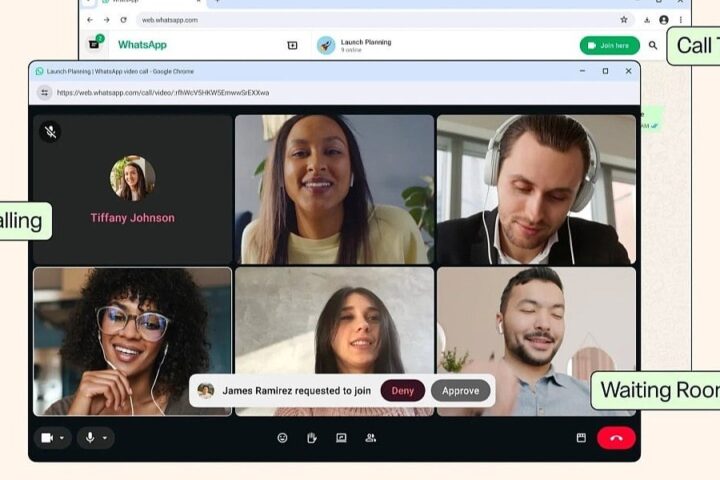Change the call layout view icon
This screenshot has width=720, height=480.
coord(581,438)
